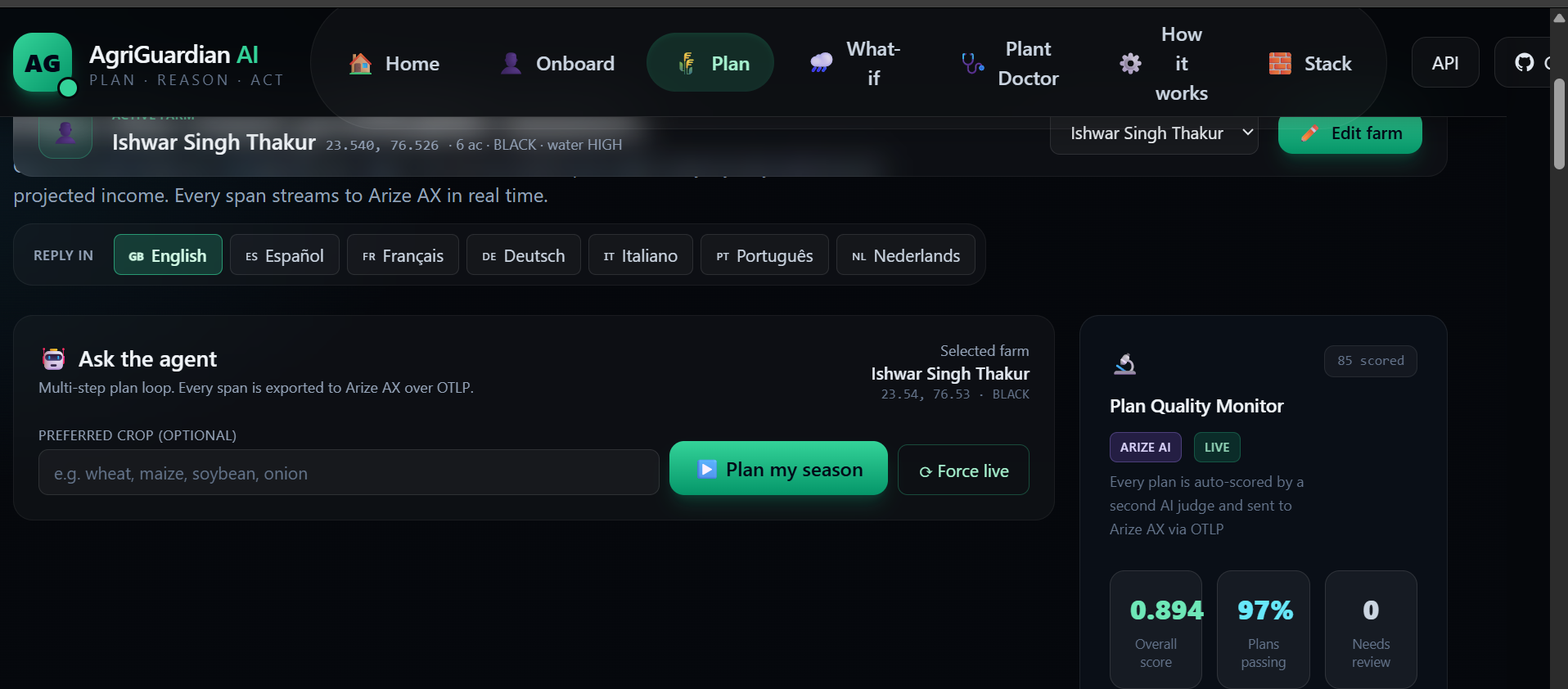The image size is (1568, 689).
Task: Click the Plan my season button
Action: point(778,469)
